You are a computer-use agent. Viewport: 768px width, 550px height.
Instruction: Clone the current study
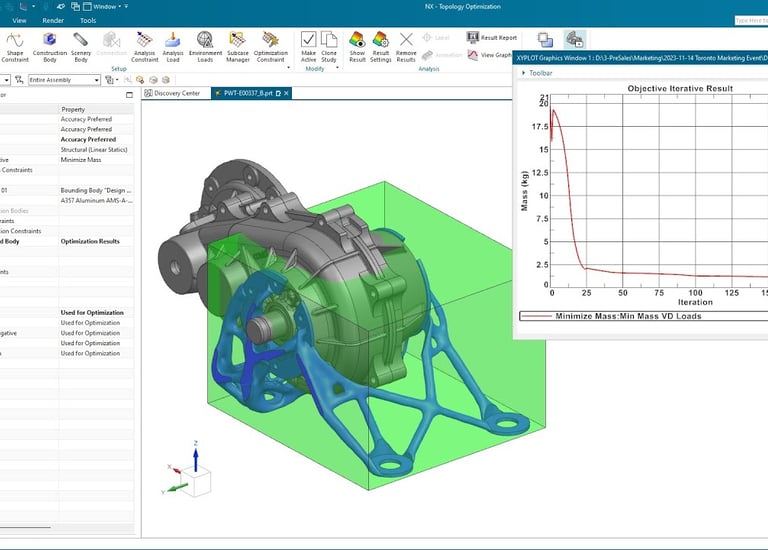click(x=329, y=47)
